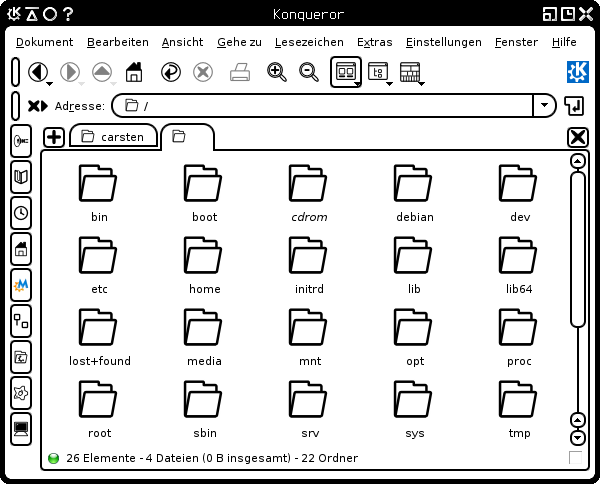This screenshot has width=600, height=484.
Task: Close the current tab with X
Action: 578,137
